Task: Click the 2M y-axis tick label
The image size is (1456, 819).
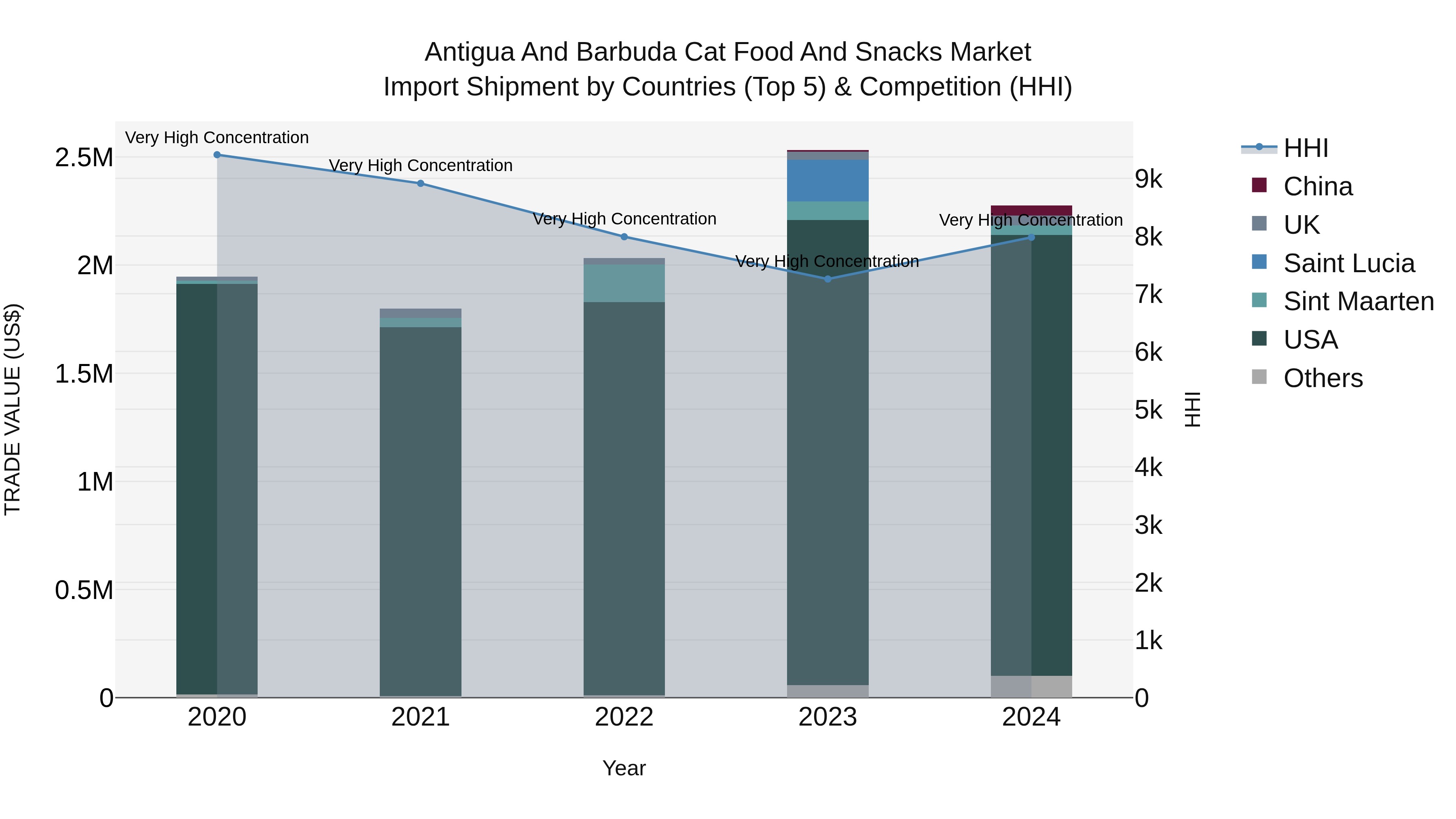Action: click(x=95, y=266)
